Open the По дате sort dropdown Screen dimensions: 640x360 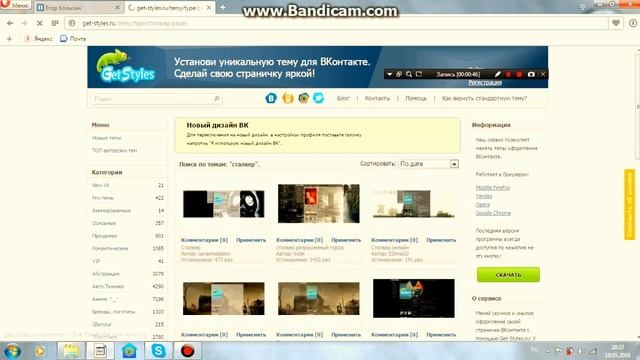tap(429, 164)
